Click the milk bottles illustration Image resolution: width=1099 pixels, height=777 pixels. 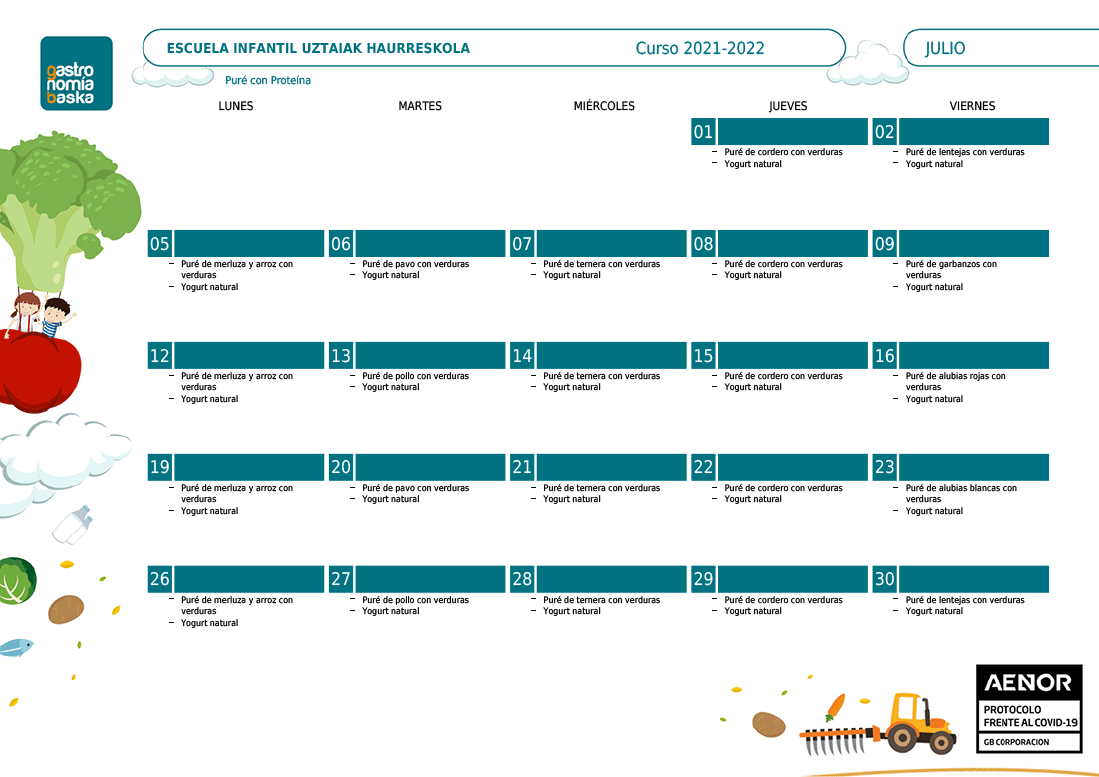[x=74, y=524]
